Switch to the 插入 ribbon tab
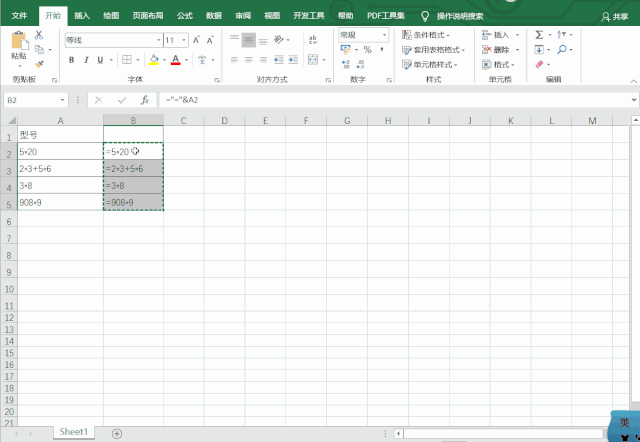The height and width of the screenshot is (442, 640). [x=82, y=16]
